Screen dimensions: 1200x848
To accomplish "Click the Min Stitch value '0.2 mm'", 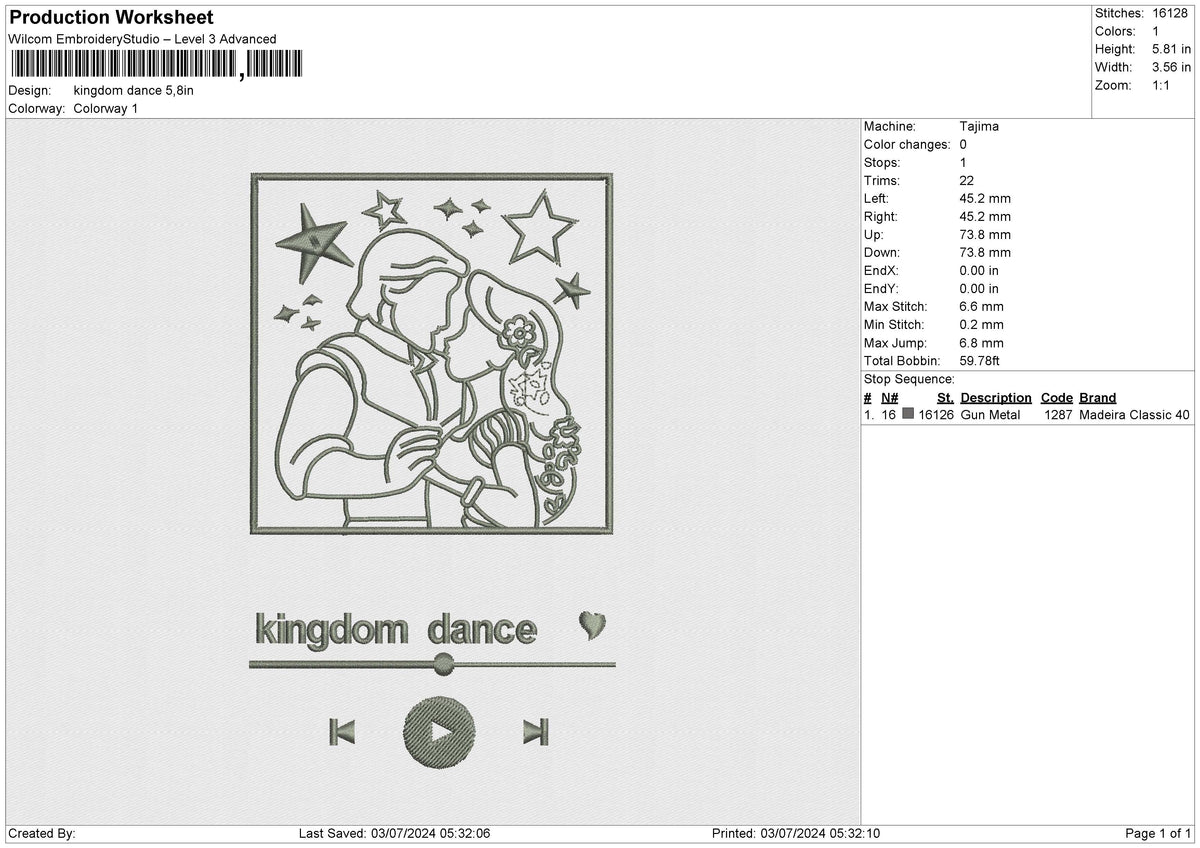I will coord(981,324).
